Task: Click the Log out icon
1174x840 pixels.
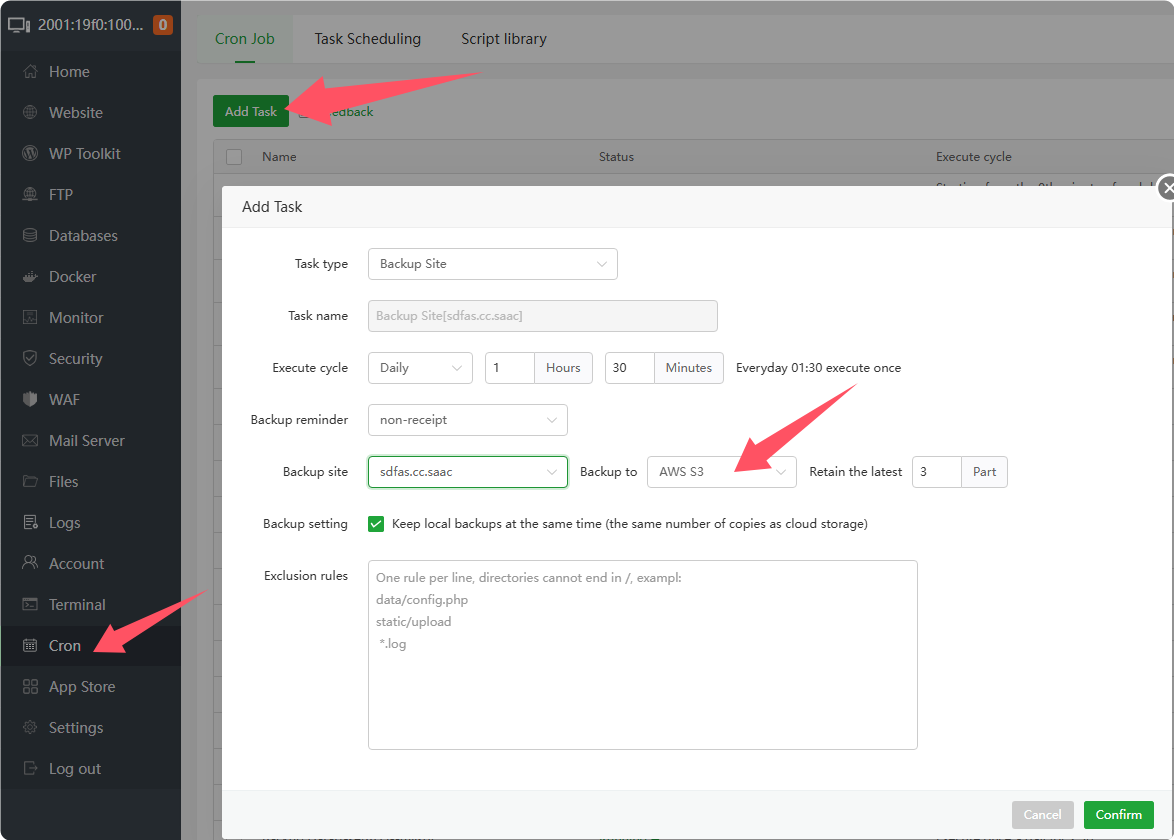Action: pos(30,769)
